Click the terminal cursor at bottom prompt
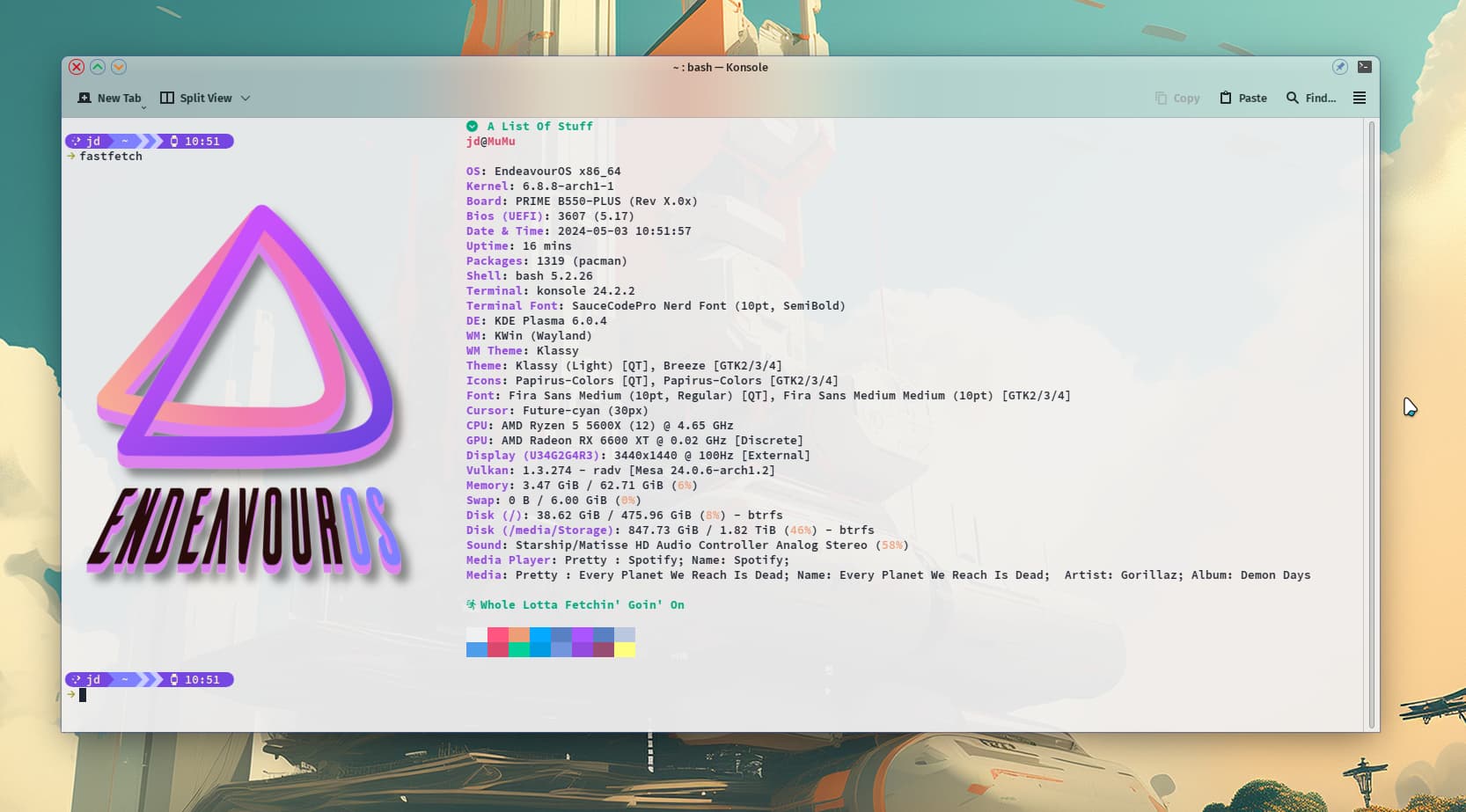Image resolution: width=1466 pixels, height=812 pixels. point(83,695)
